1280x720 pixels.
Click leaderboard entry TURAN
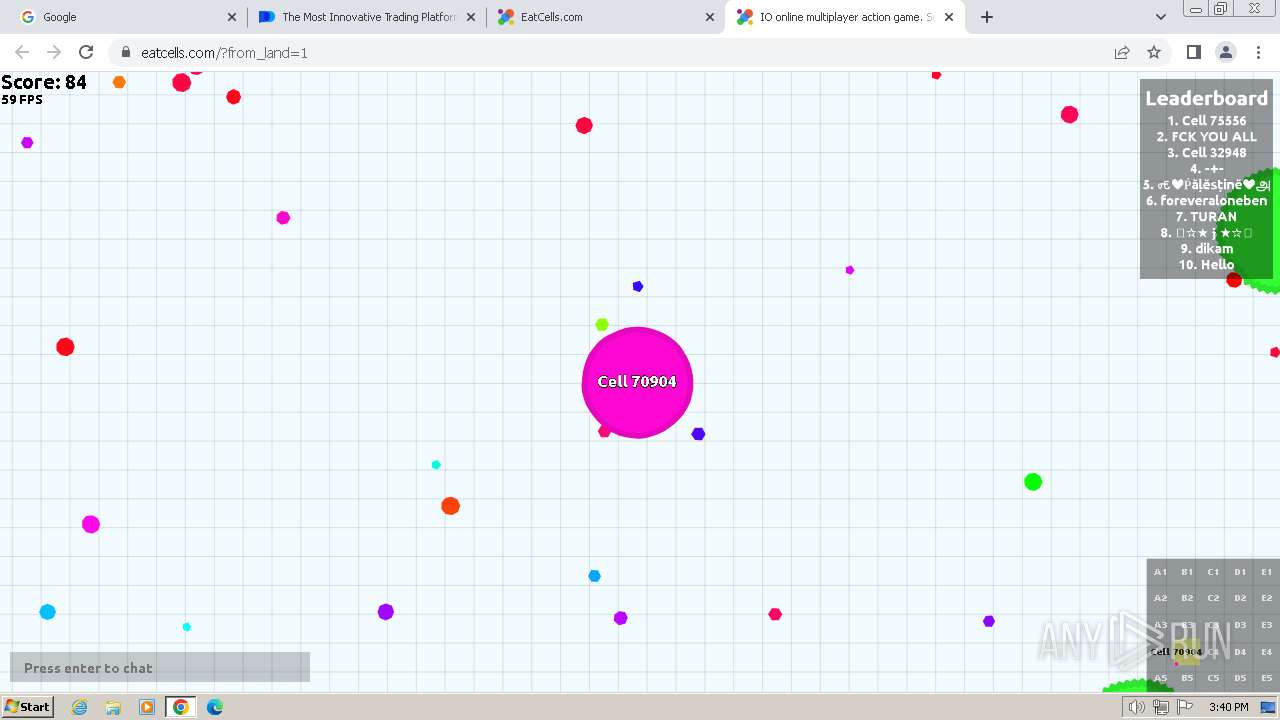click(x=1206, y=217)
